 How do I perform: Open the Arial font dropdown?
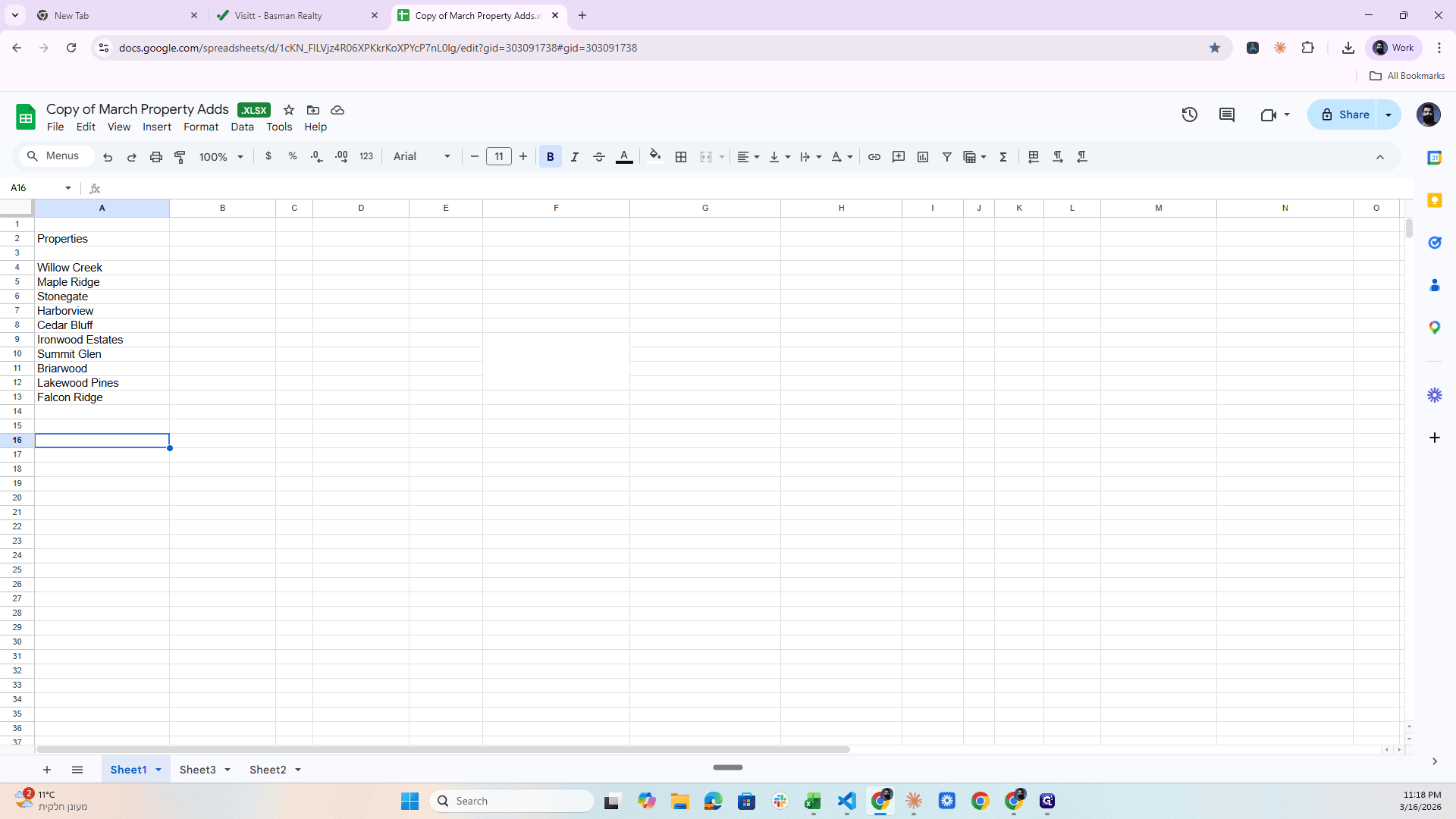tap(422, 157)
